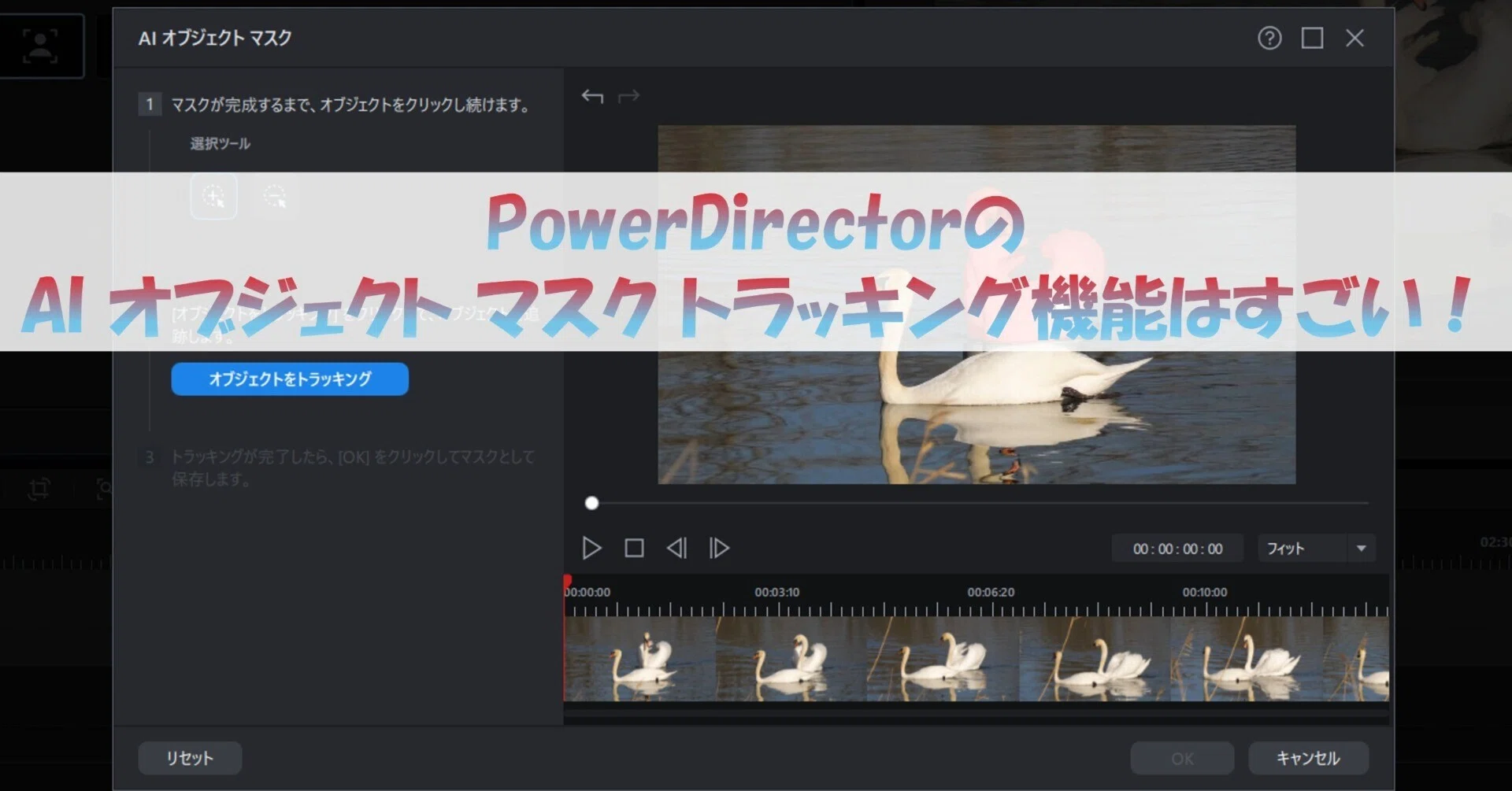Click the リセット button
Image resolution: width=1512 pixels, height=791 pixels.
pos(190,758)
